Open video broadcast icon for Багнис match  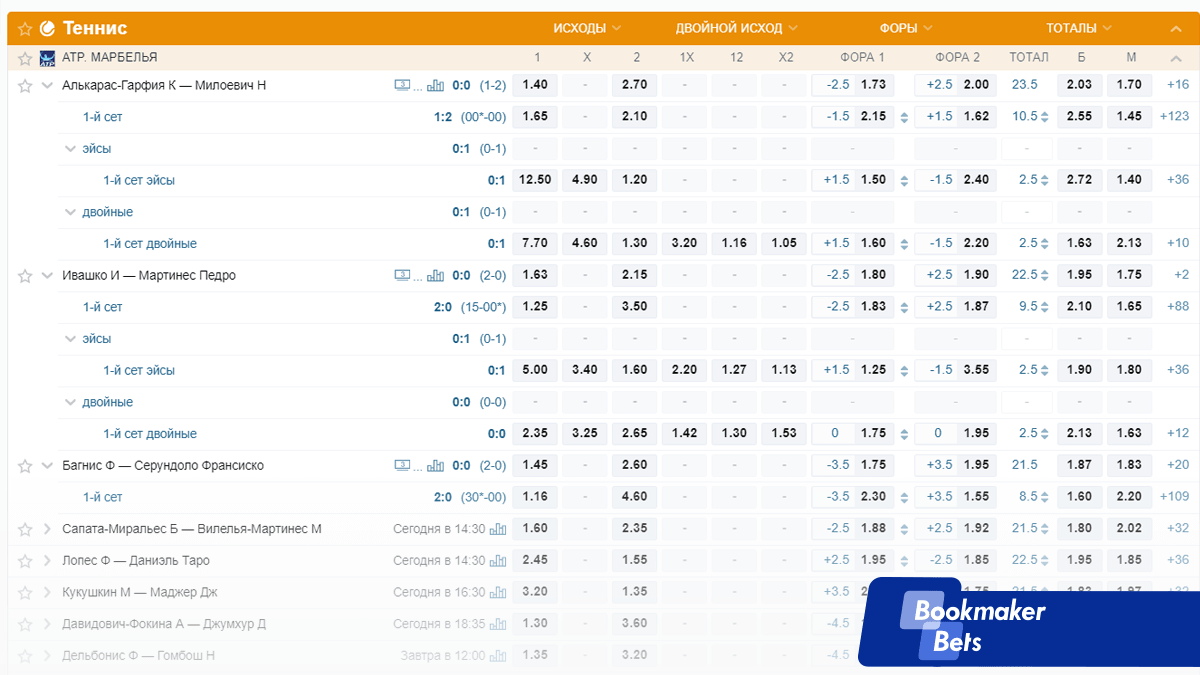402,465
